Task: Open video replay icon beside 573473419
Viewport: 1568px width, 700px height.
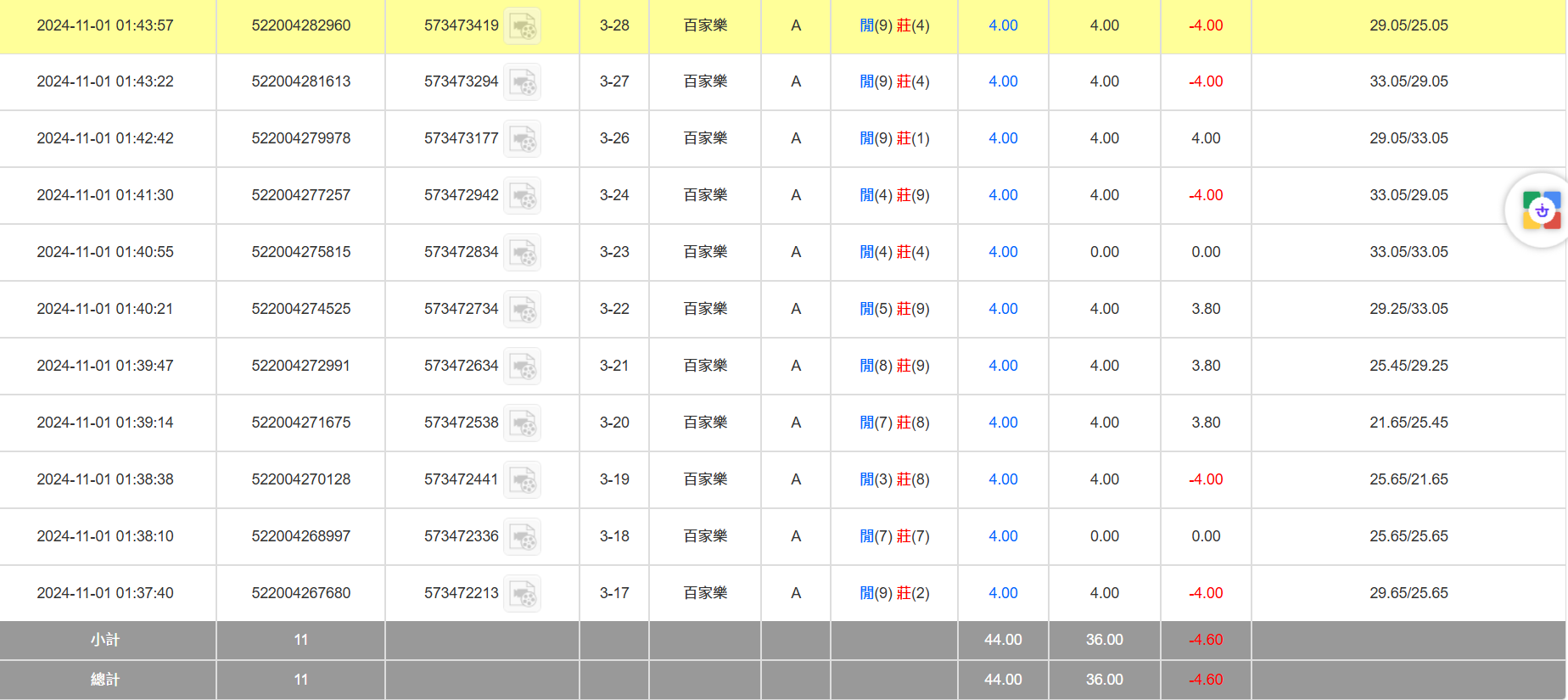Action: (522, 26)
